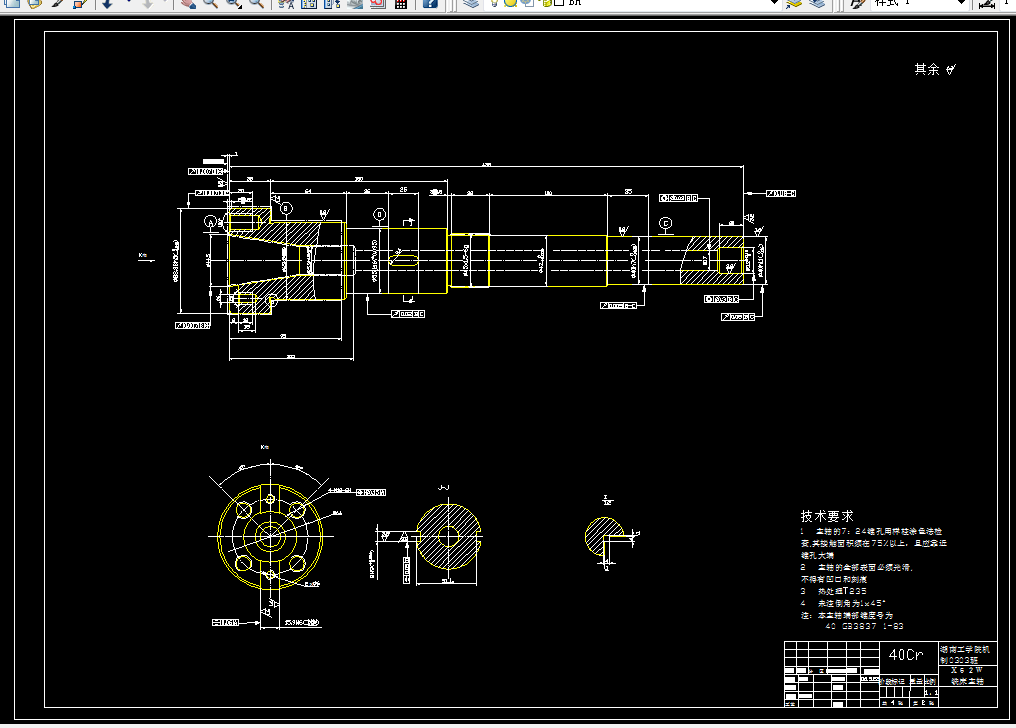The height and width of the screenshot is (728, 1016).
Task: Select the 40Cr material text in title block
Action: (906, 655)
